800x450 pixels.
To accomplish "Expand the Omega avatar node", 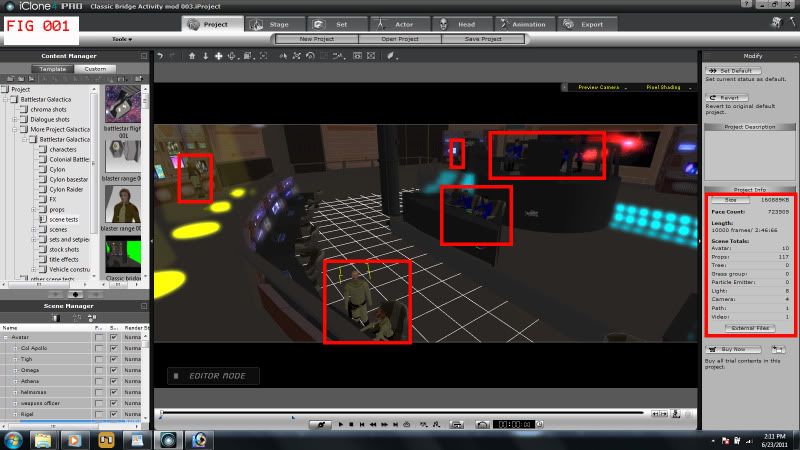I will 15,370.
